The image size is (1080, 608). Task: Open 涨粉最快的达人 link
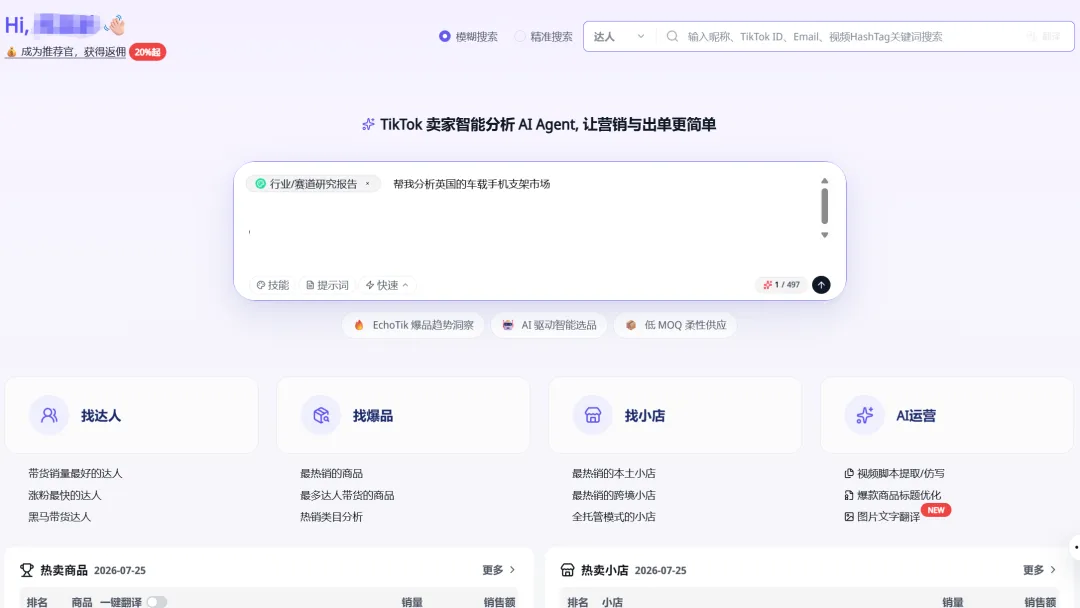65,495
